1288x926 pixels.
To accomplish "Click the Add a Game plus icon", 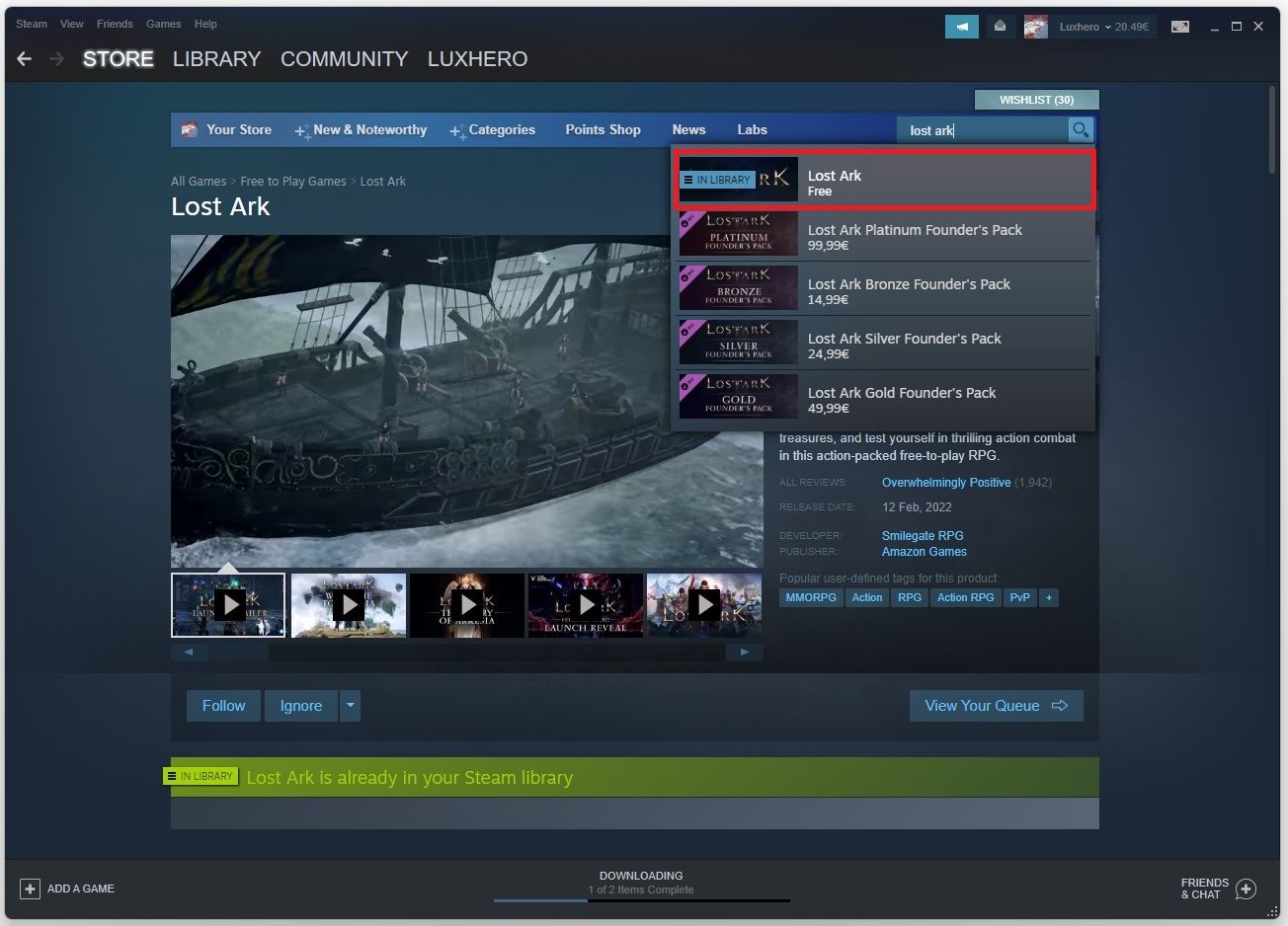I will pyautogui.click(x=31, y=888).
